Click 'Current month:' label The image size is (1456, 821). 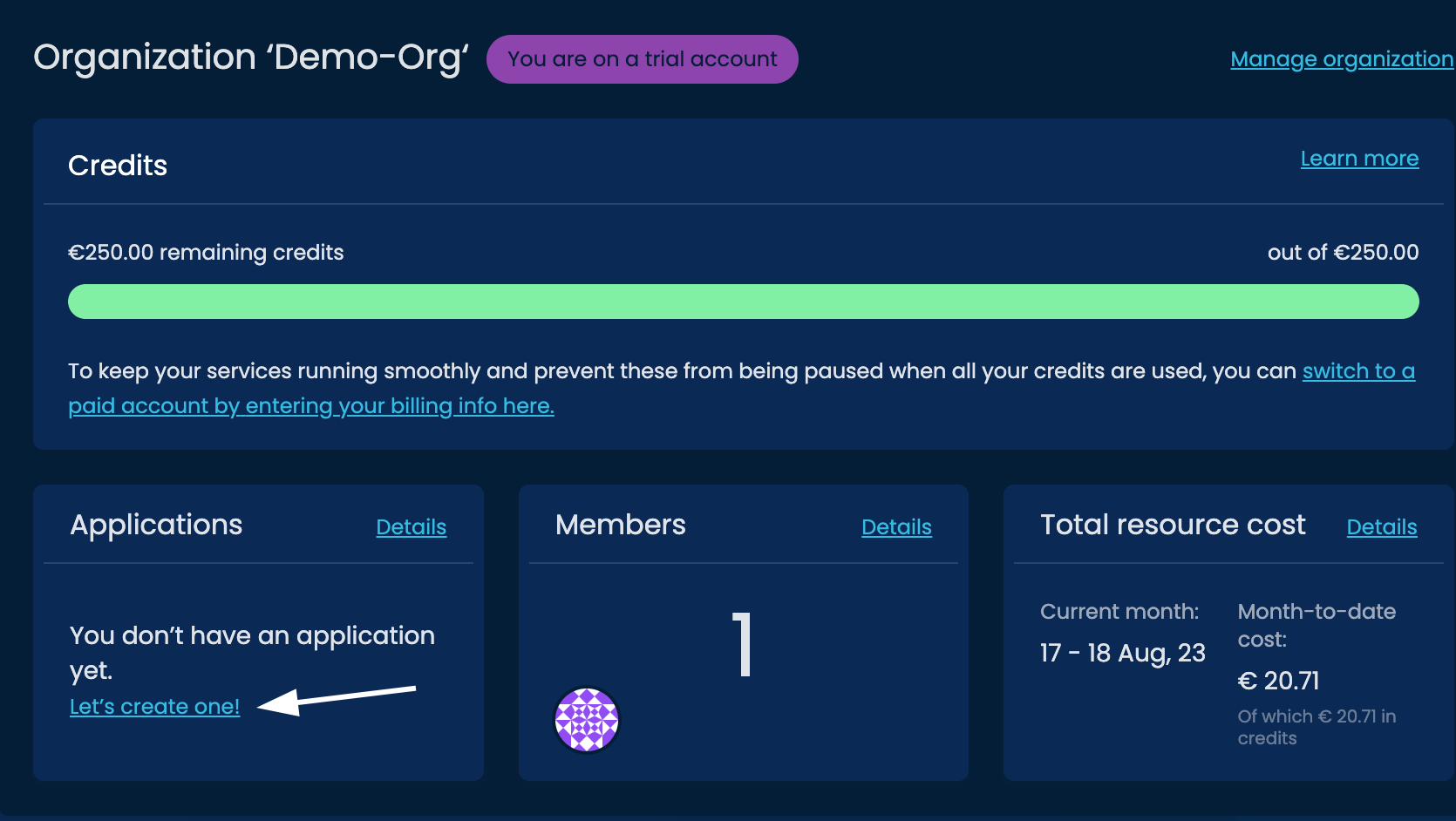(1119, 612)
